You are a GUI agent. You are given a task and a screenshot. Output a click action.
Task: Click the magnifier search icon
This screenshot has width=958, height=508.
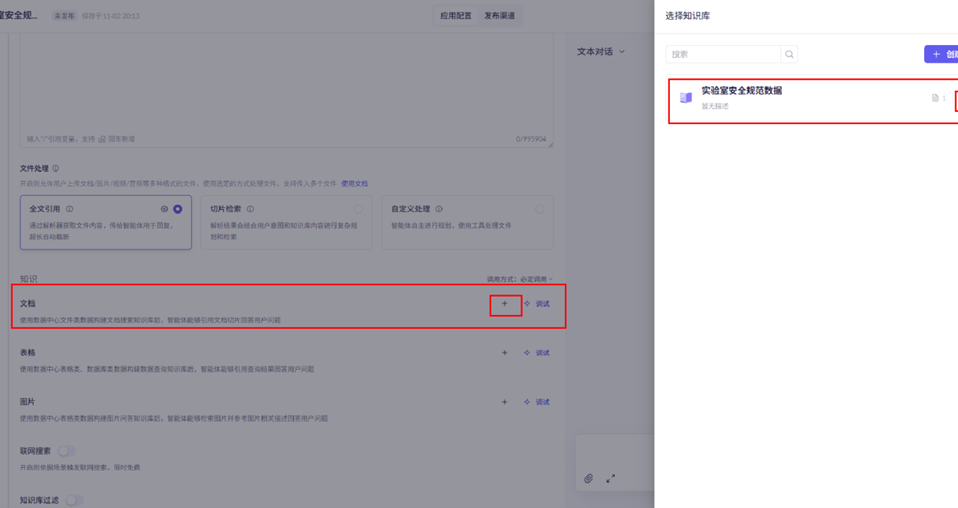pos(789,54)
